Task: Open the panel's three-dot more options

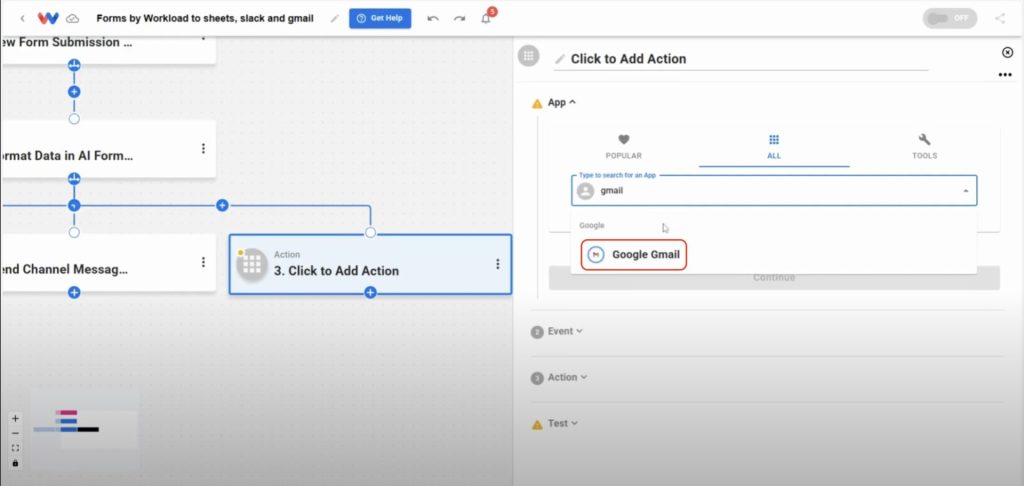Action: point(1005,75)
